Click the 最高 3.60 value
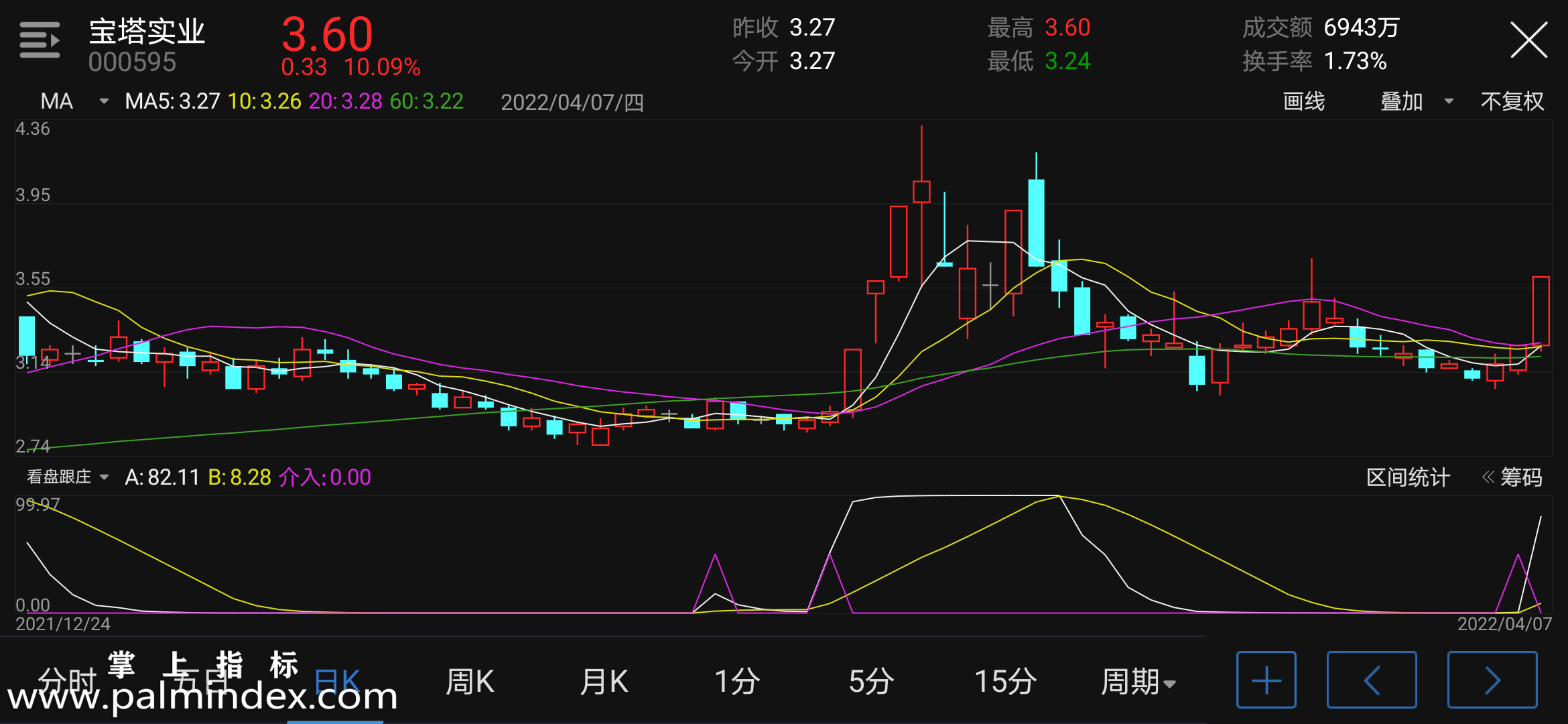This screenshot has height=724, width=1568. click(x=1067, y=27)
